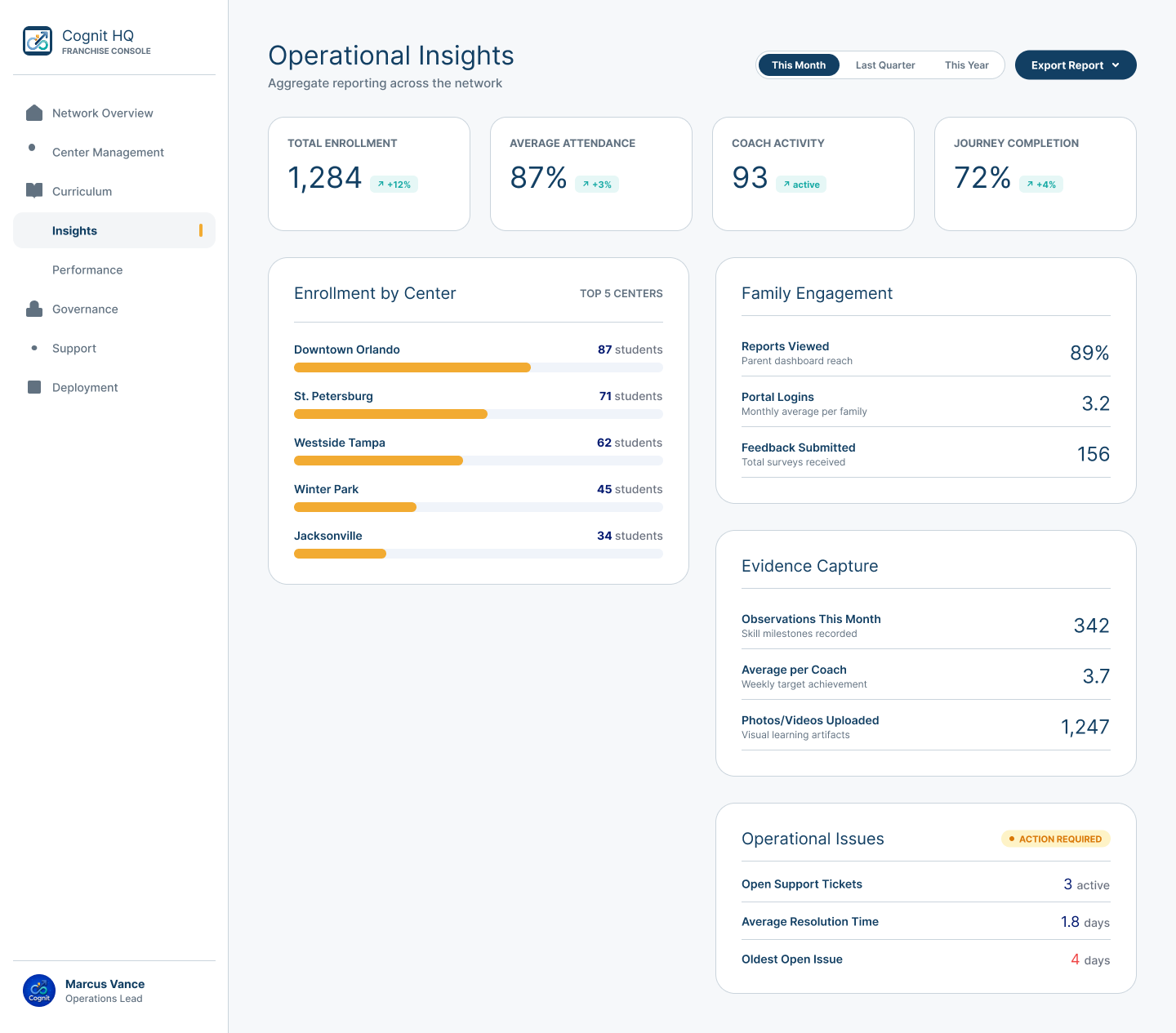
Task: Click Marcus Vance's profile avatar
Action: click(39, 991)
